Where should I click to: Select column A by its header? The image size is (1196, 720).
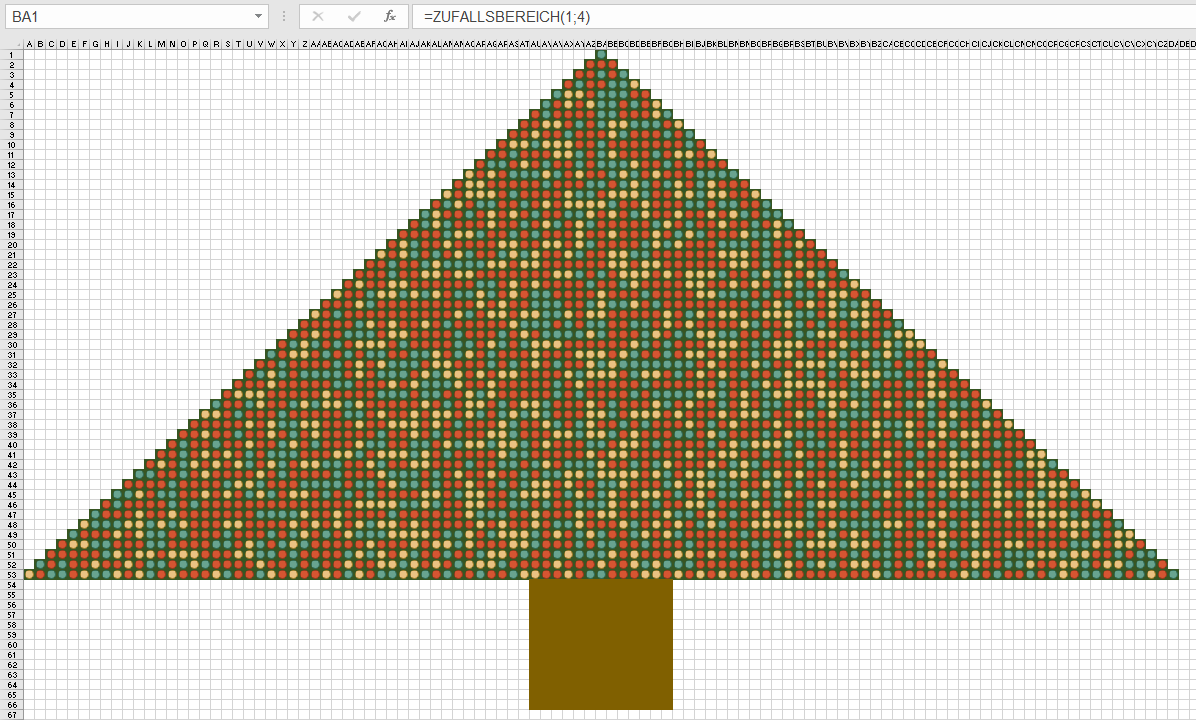pos(29,44)
